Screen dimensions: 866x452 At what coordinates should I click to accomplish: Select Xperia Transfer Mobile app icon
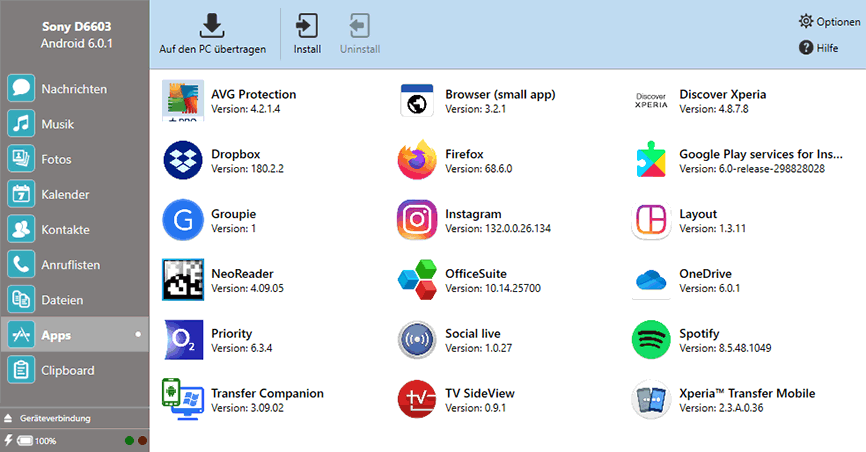pos(651,400)
